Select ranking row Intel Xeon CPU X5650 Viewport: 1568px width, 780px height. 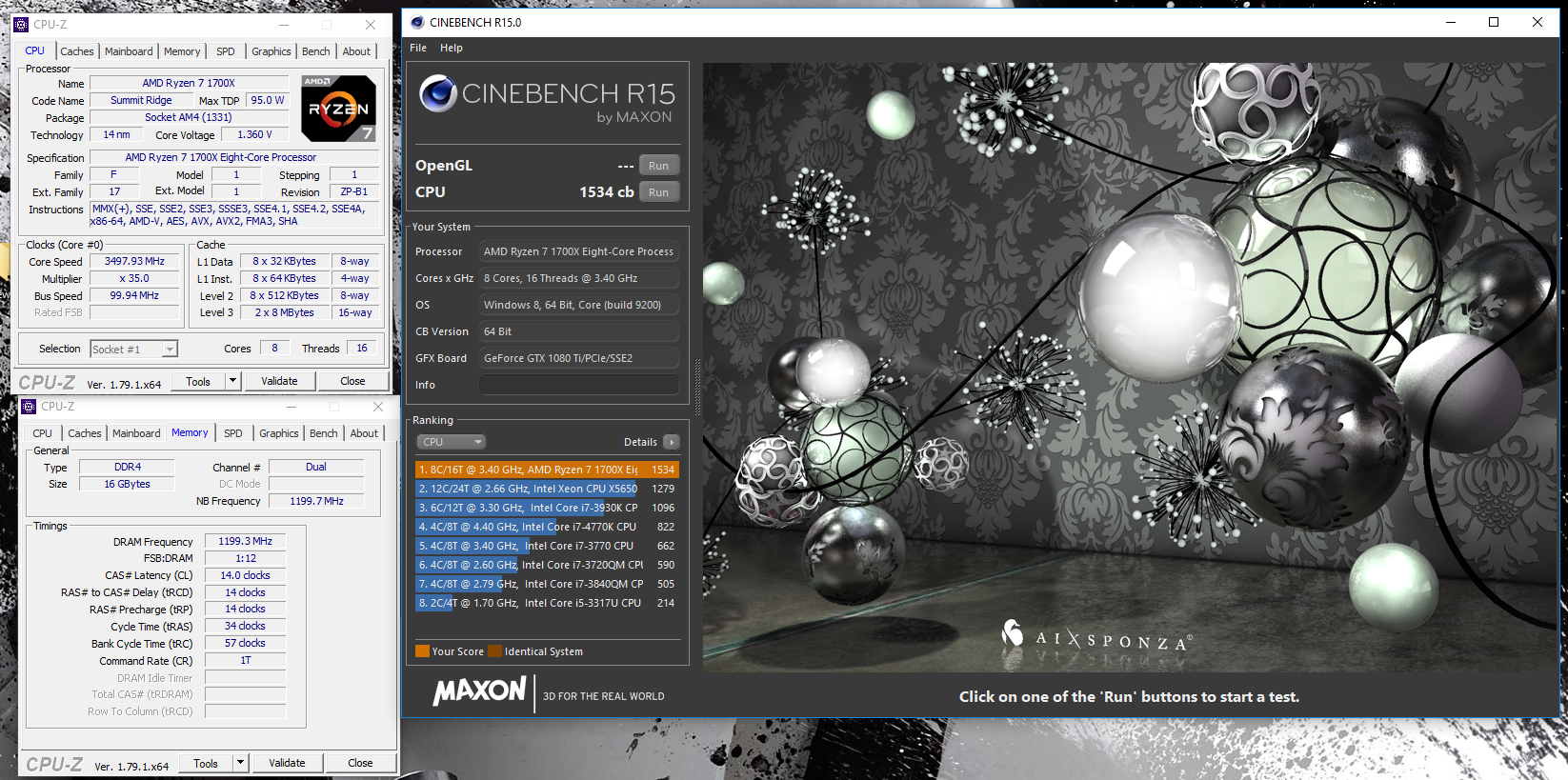[547, 489]
